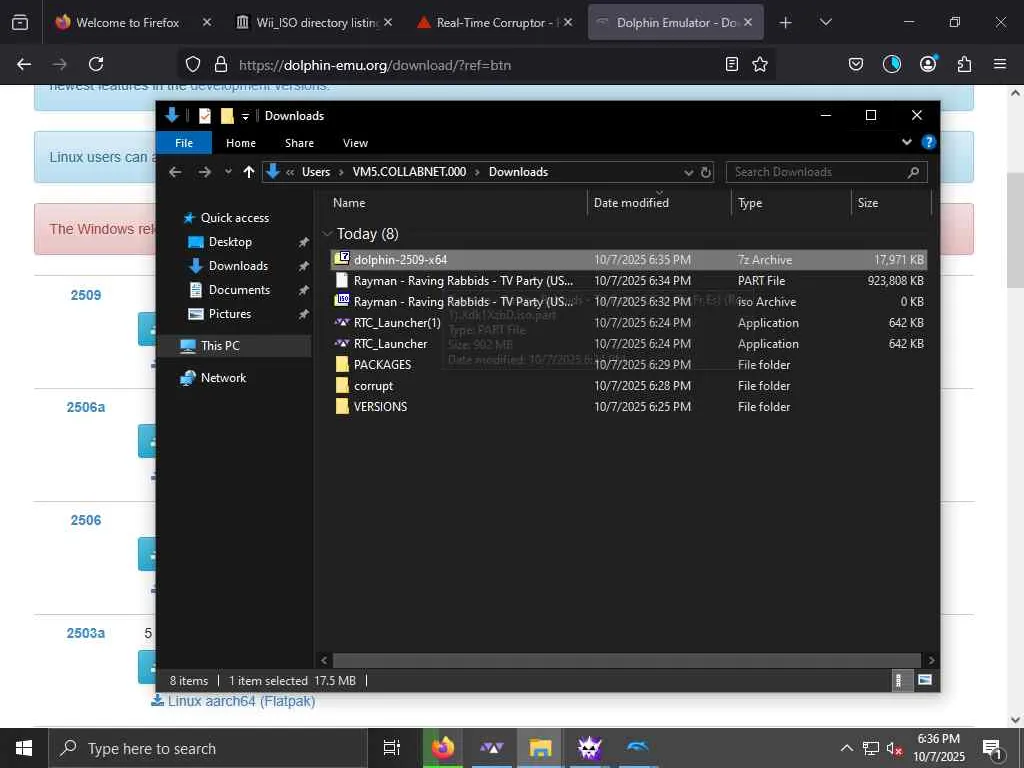The image size is (1024, 768).
Task: Open Firefox View icon beside the tabs
Action: (x=20, y=22)
